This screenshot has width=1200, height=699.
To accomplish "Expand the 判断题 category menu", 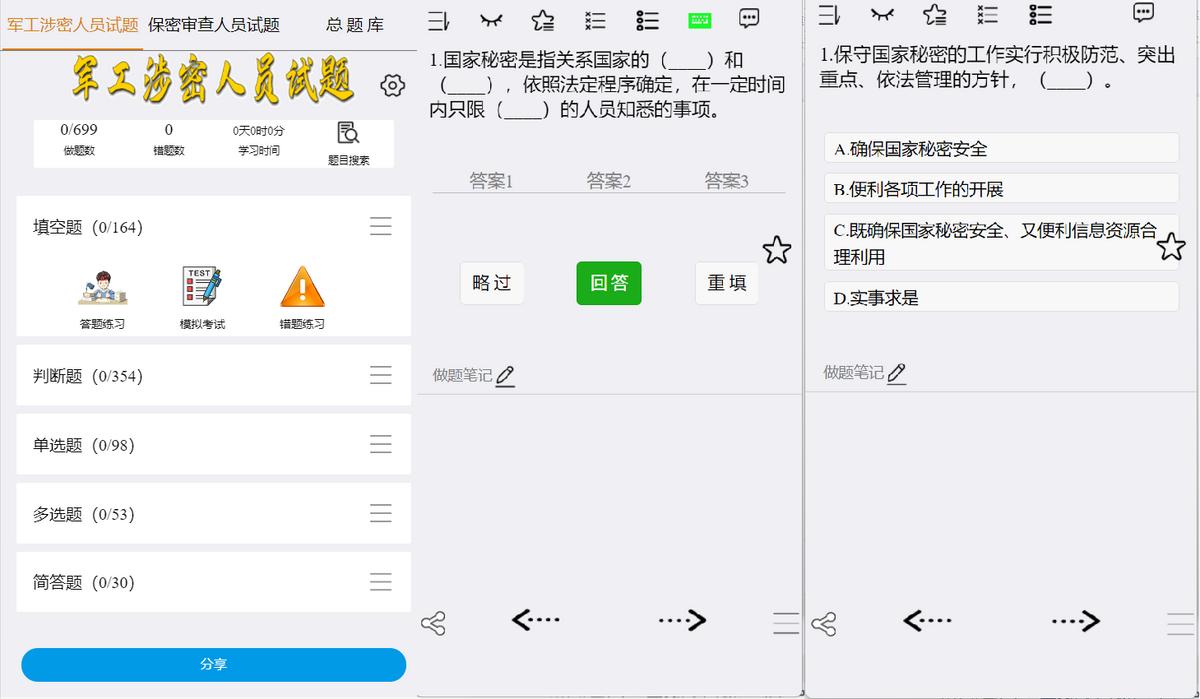I will click(x=381, y=375).
